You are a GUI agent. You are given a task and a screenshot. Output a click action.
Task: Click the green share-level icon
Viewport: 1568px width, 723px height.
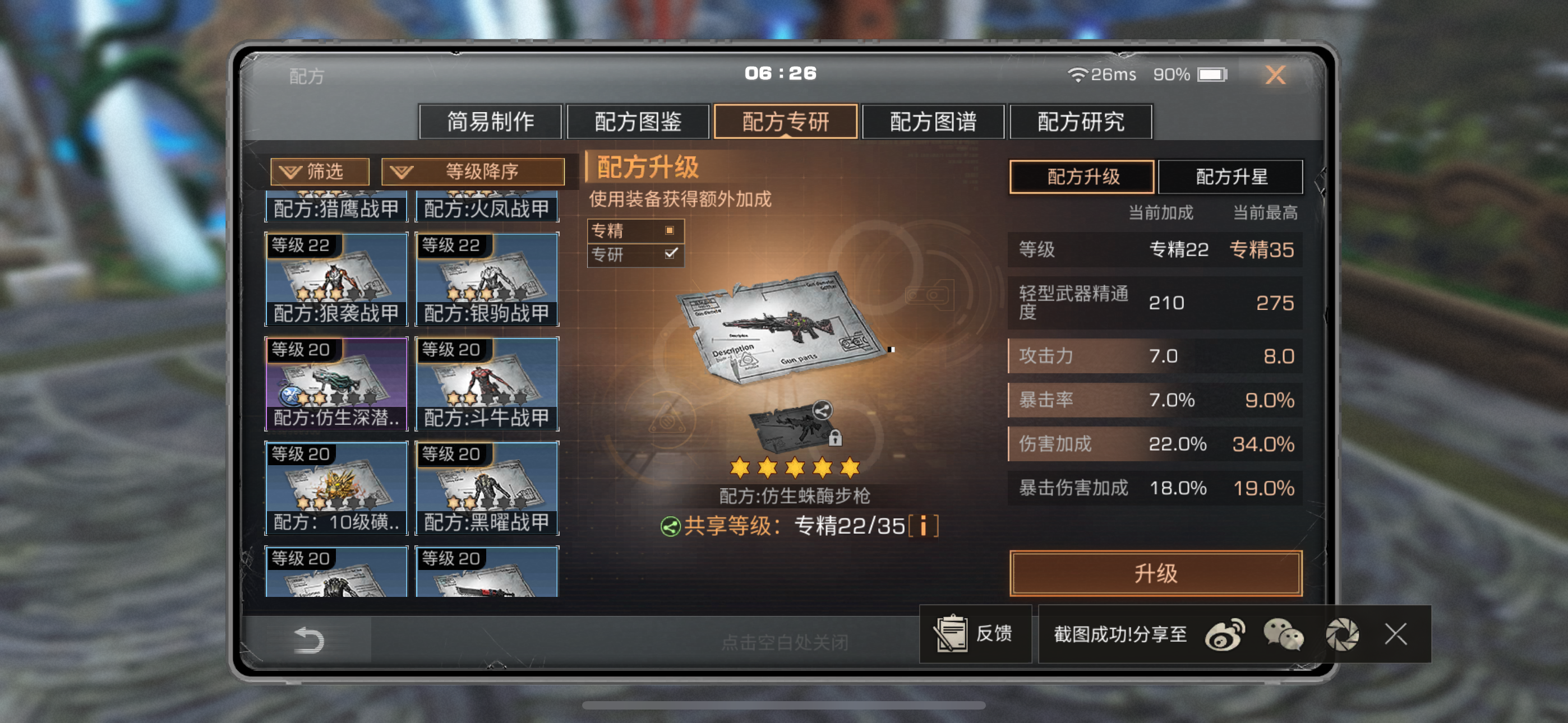point(670,526)
